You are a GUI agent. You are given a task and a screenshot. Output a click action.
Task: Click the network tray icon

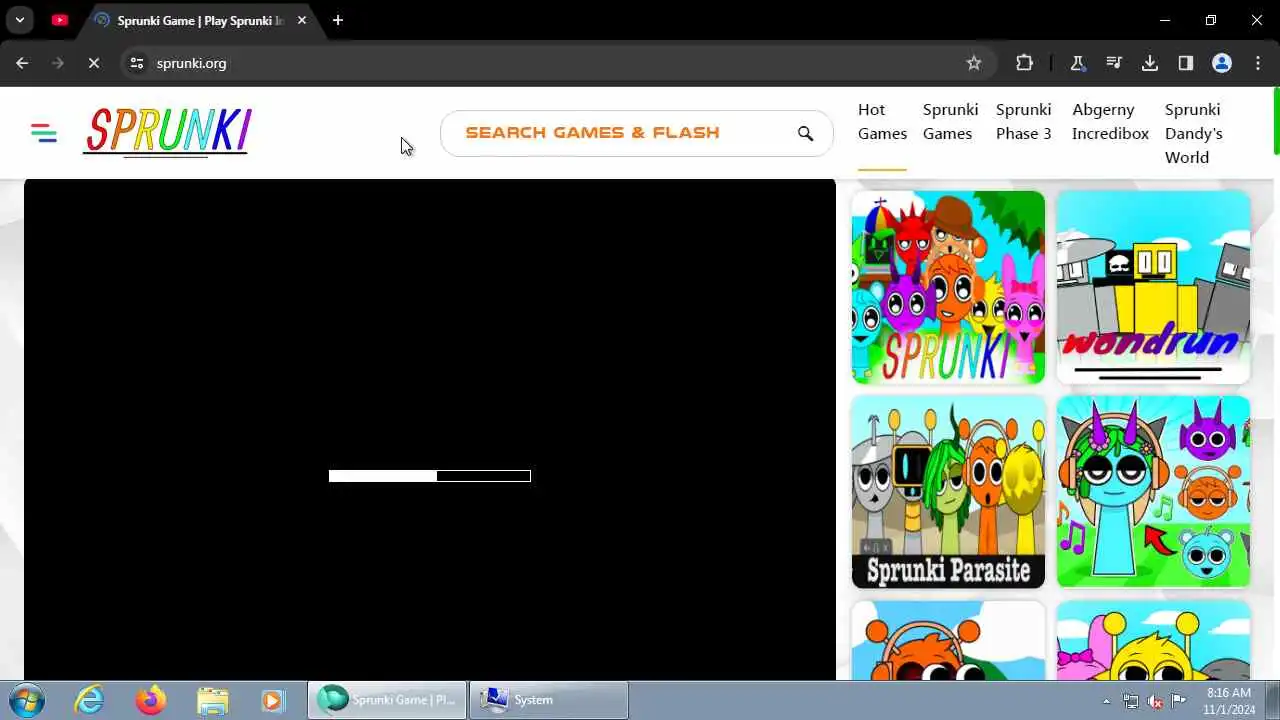click(1131, 701)
